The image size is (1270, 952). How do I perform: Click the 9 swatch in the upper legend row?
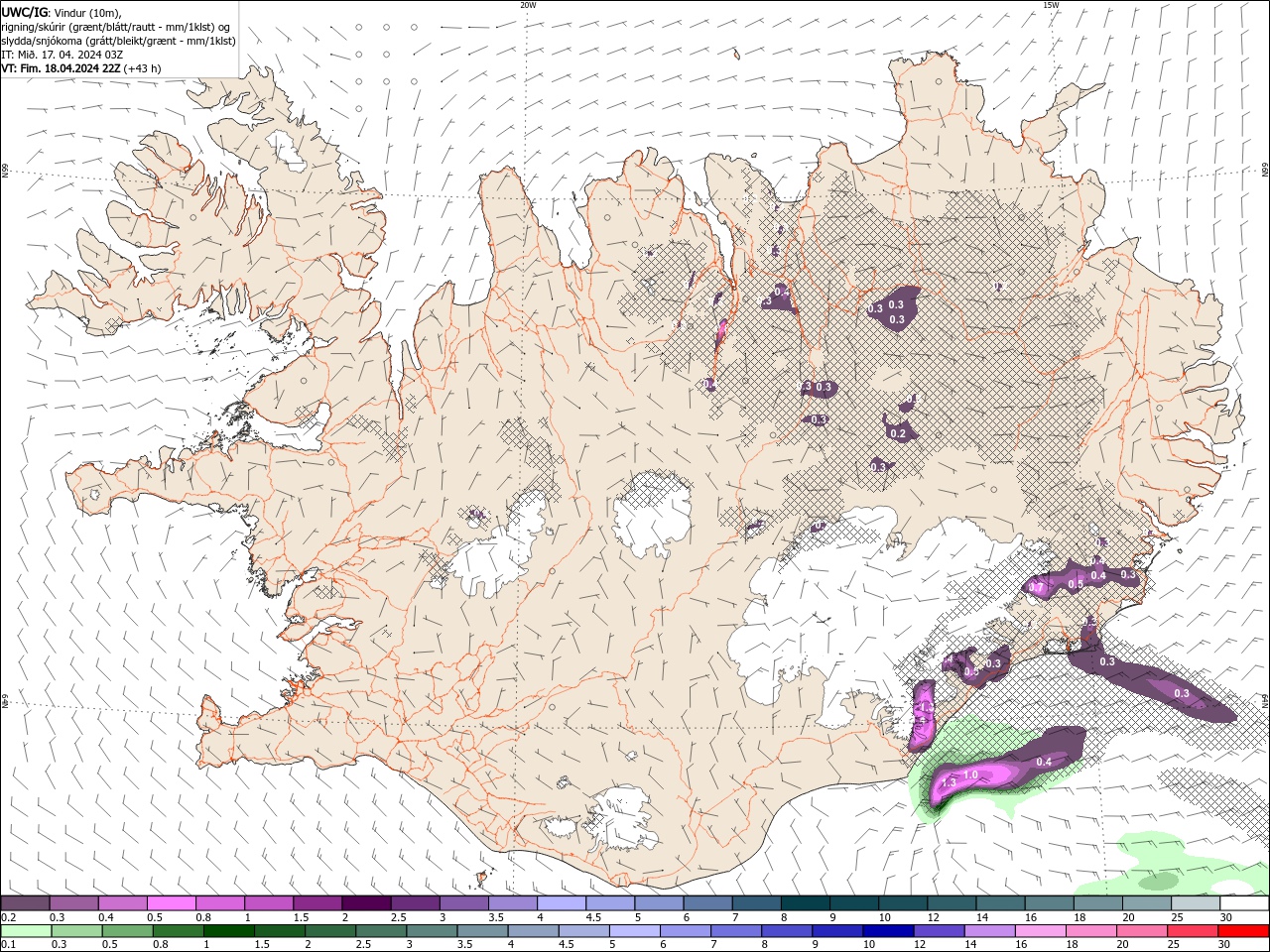(853, 903)
